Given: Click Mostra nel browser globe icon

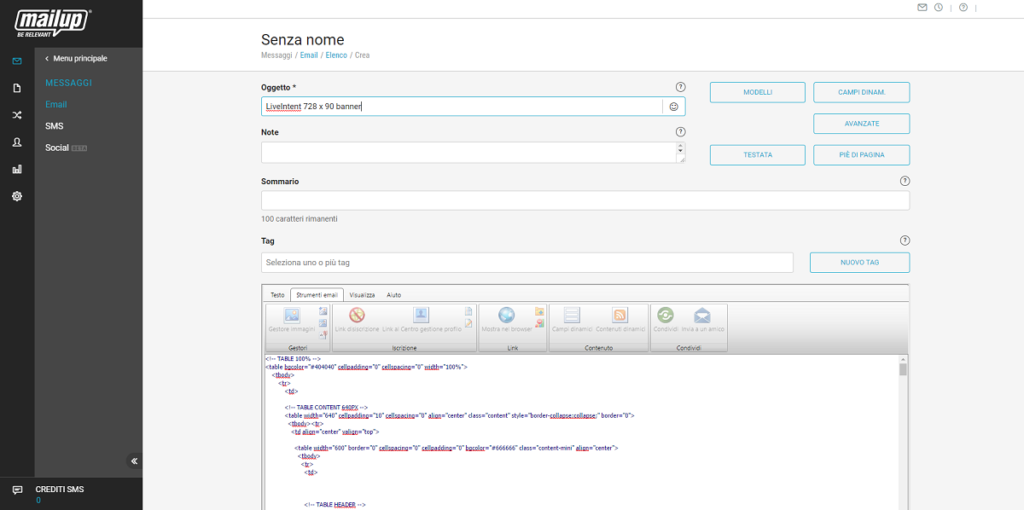Looking at the screenshot, I should [506, 318].
